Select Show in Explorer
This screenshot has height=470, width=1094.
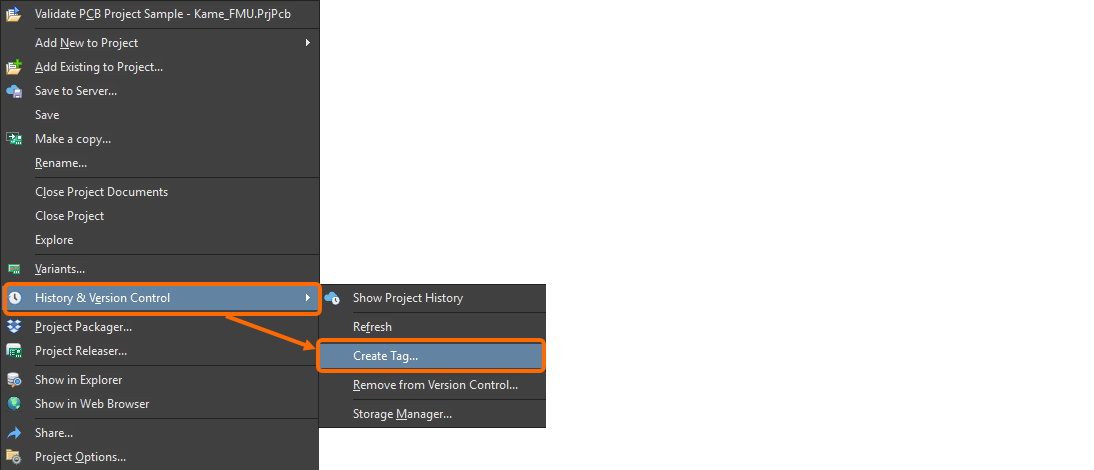pyautogui.click(x=160, y=380)
